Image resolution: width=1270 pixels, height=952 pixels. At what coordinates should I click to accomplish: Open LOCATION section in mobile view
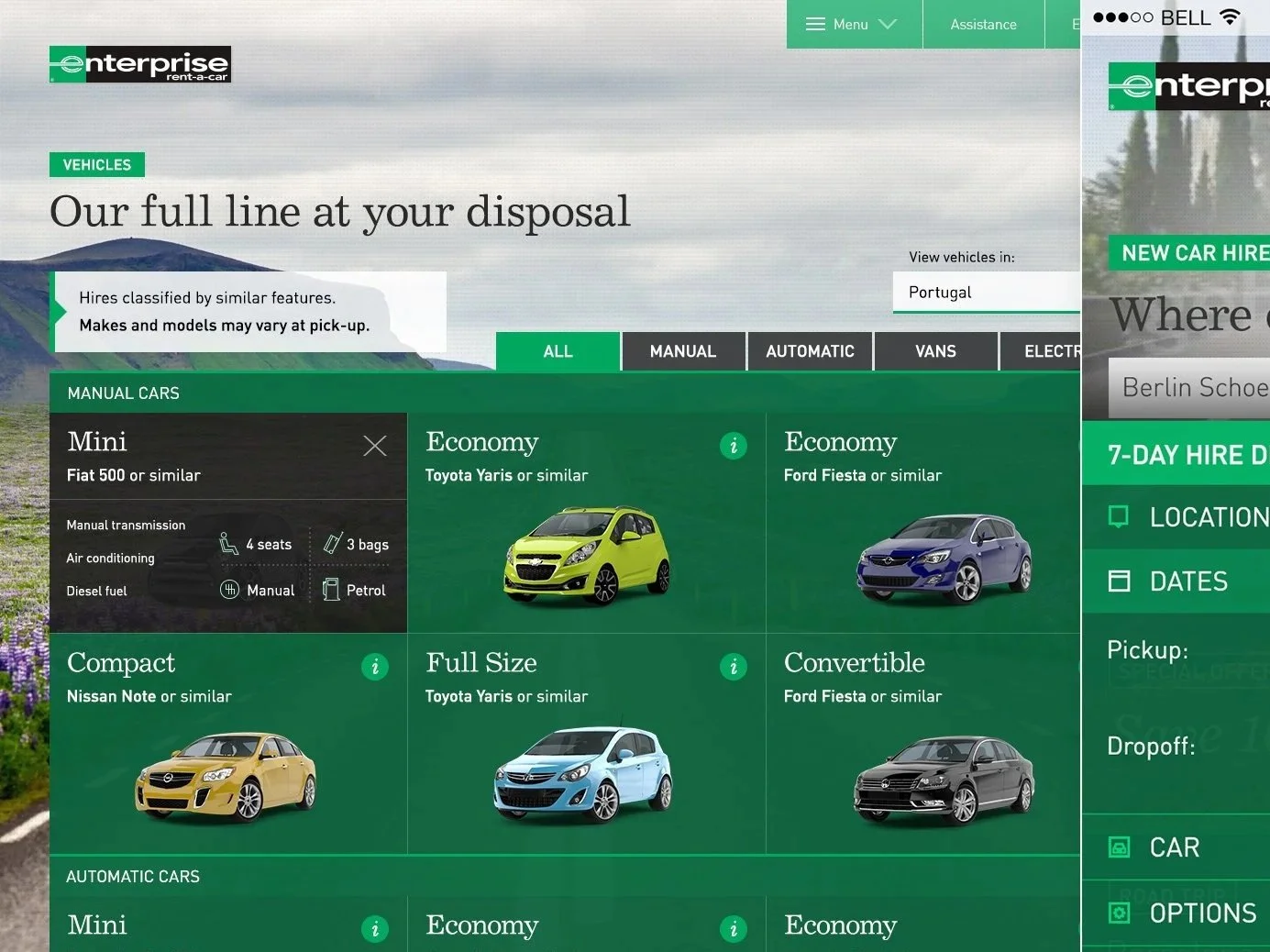point(1176,517)
